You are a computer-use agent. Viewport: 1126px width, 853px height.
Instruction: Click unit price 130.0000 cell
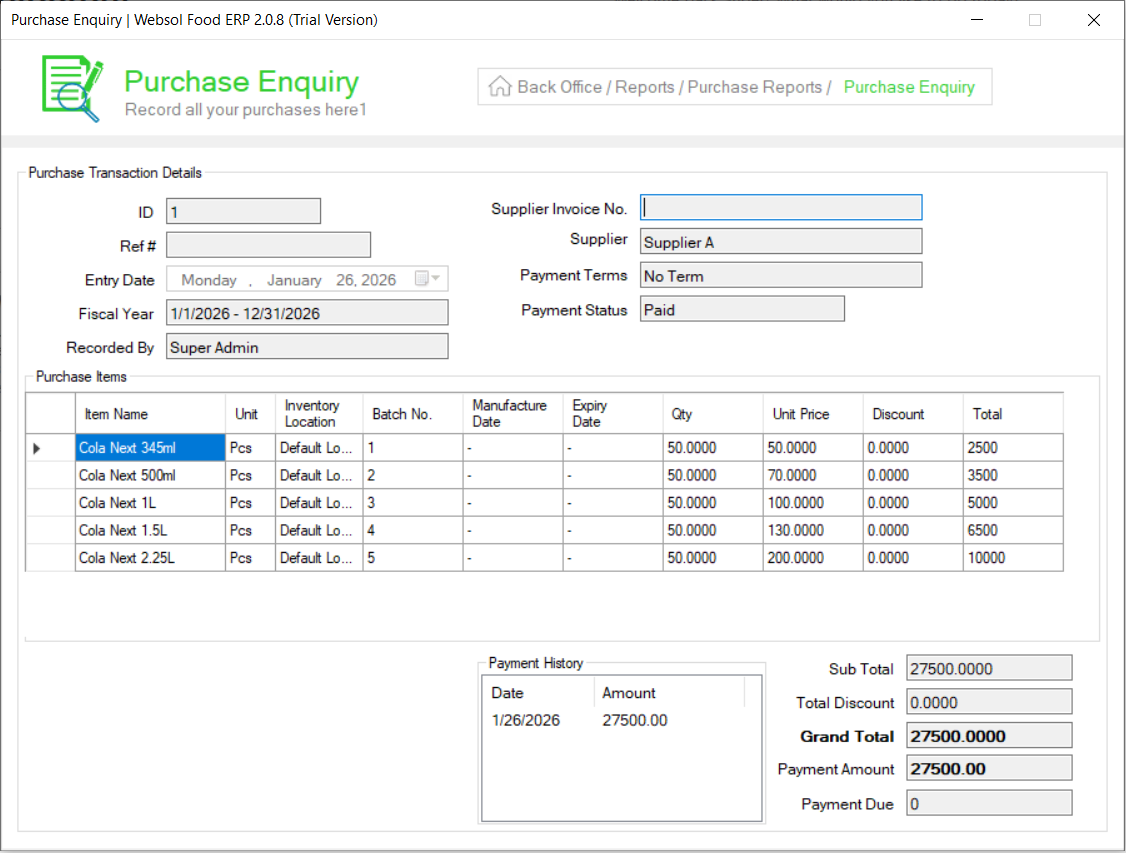(813, 530)
